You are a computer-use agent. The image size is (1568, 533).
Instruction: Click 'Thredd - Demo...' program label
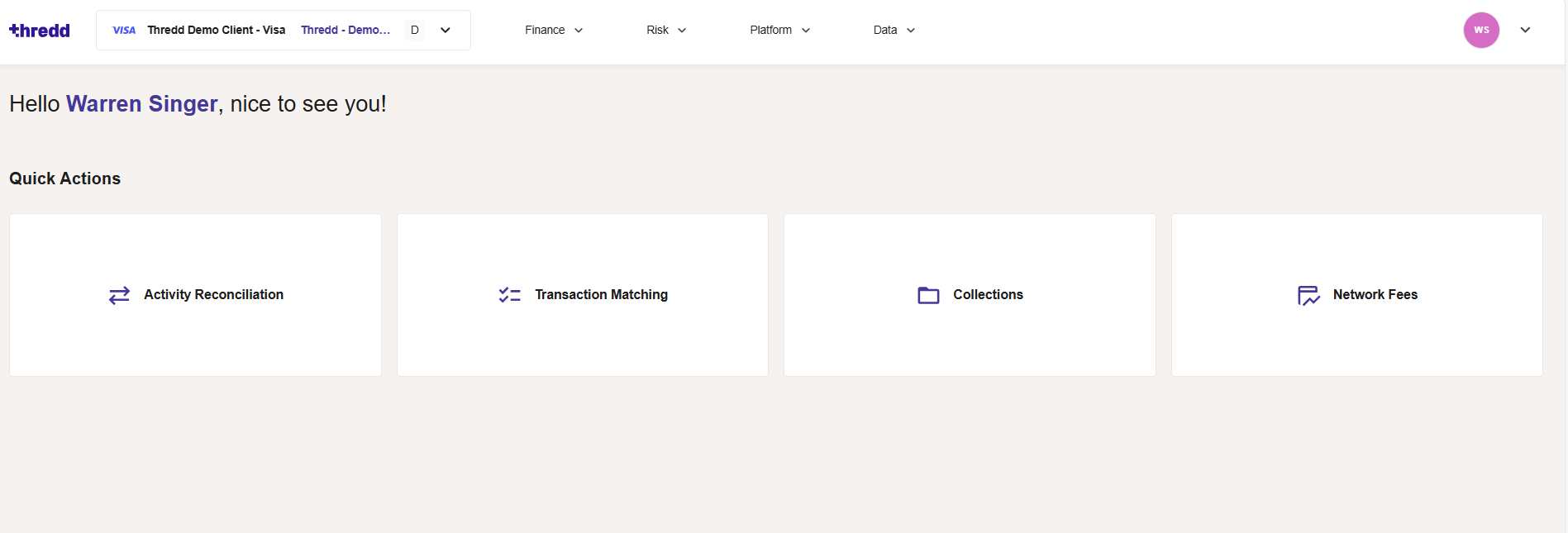click(x=346, y=30)
